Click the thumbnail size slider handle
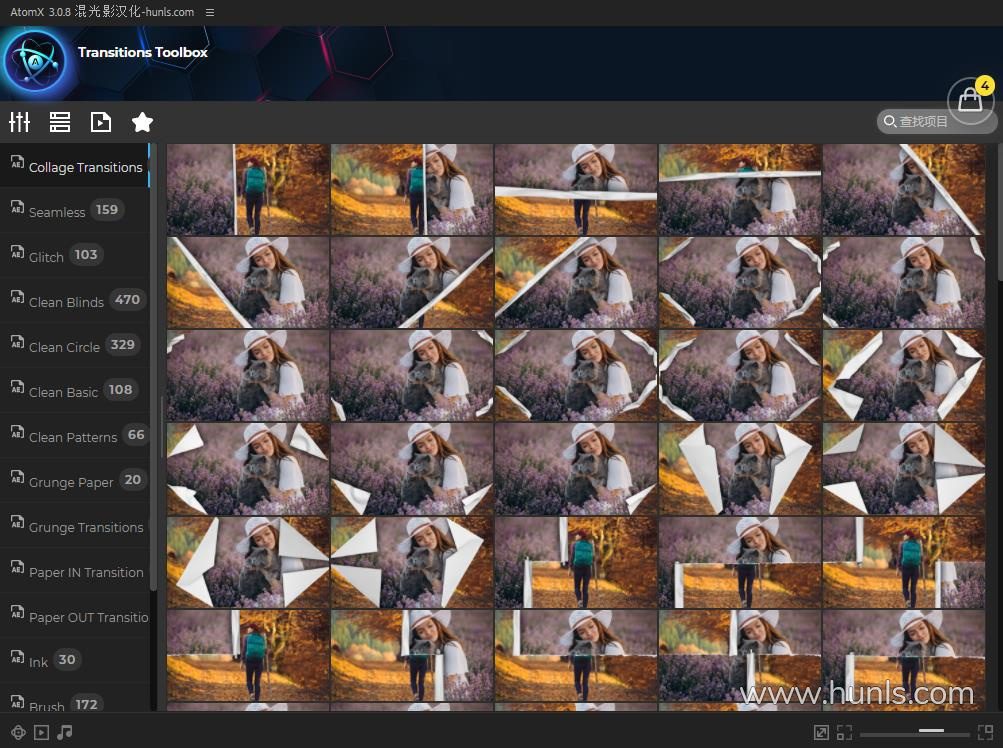The height and width of the screenshot is (748, 1003). click(x=931, y=730)
